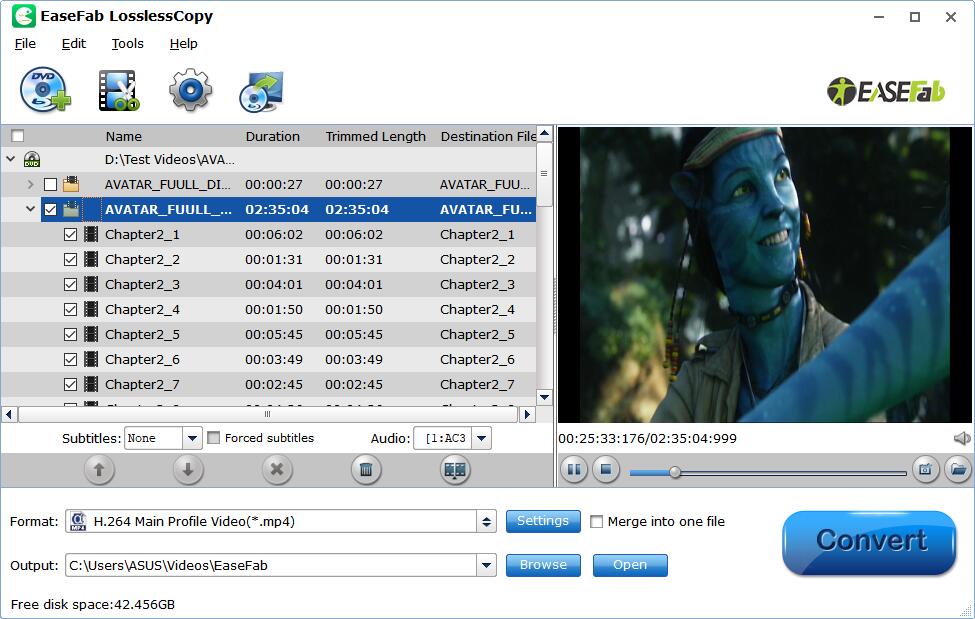Click the film icon beside Chapter2_1
975x619 pixels.
(x=91, y=235)
